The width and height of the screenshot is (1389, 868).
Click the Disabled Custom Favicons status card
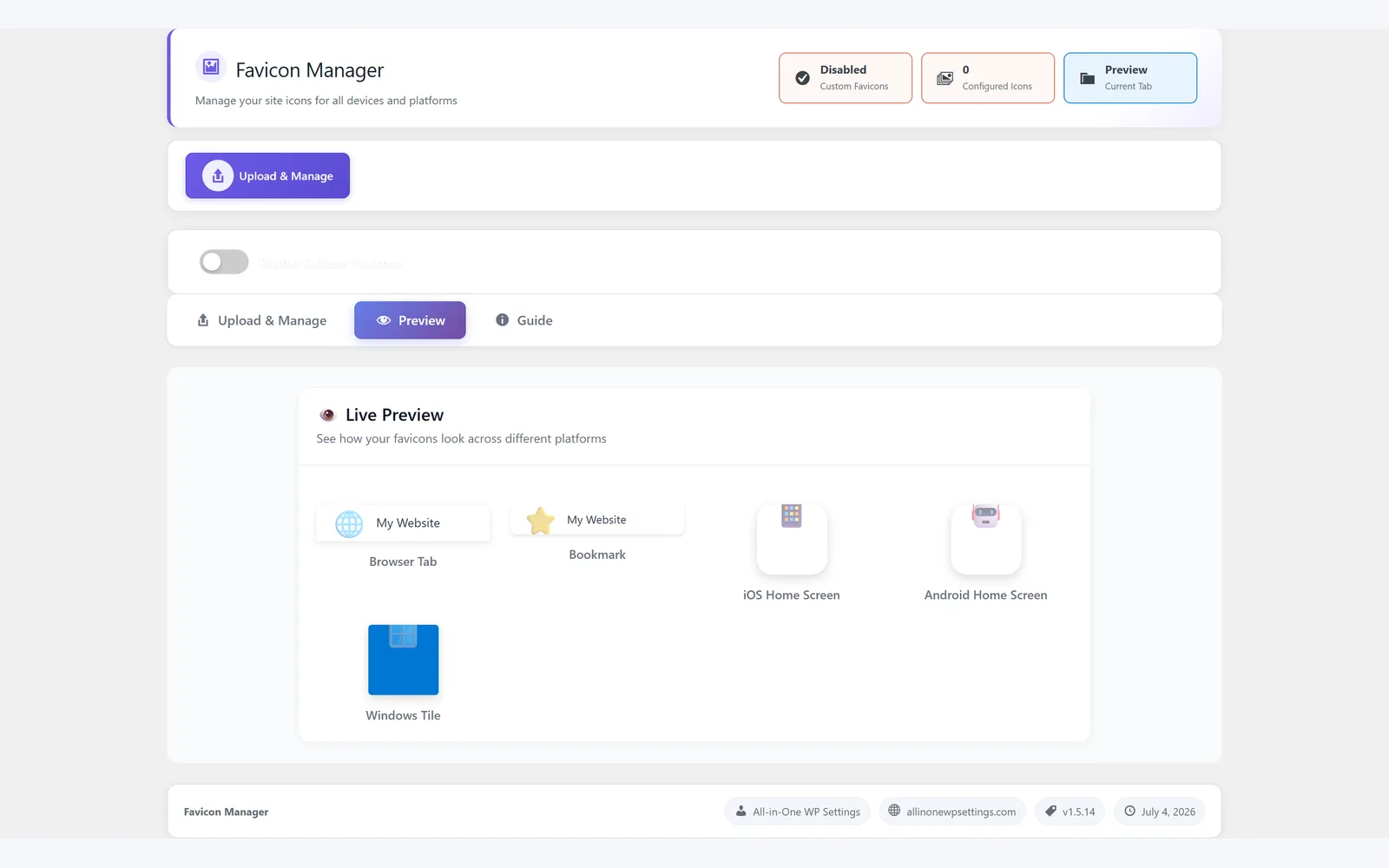(x=846, y=78)
